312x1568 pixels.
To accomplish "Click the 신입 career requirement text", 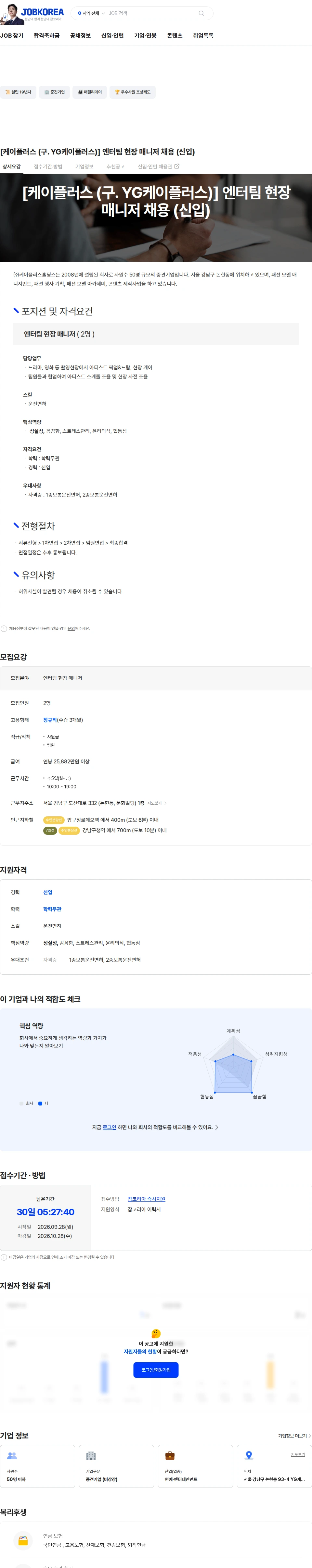I will 47,892.
